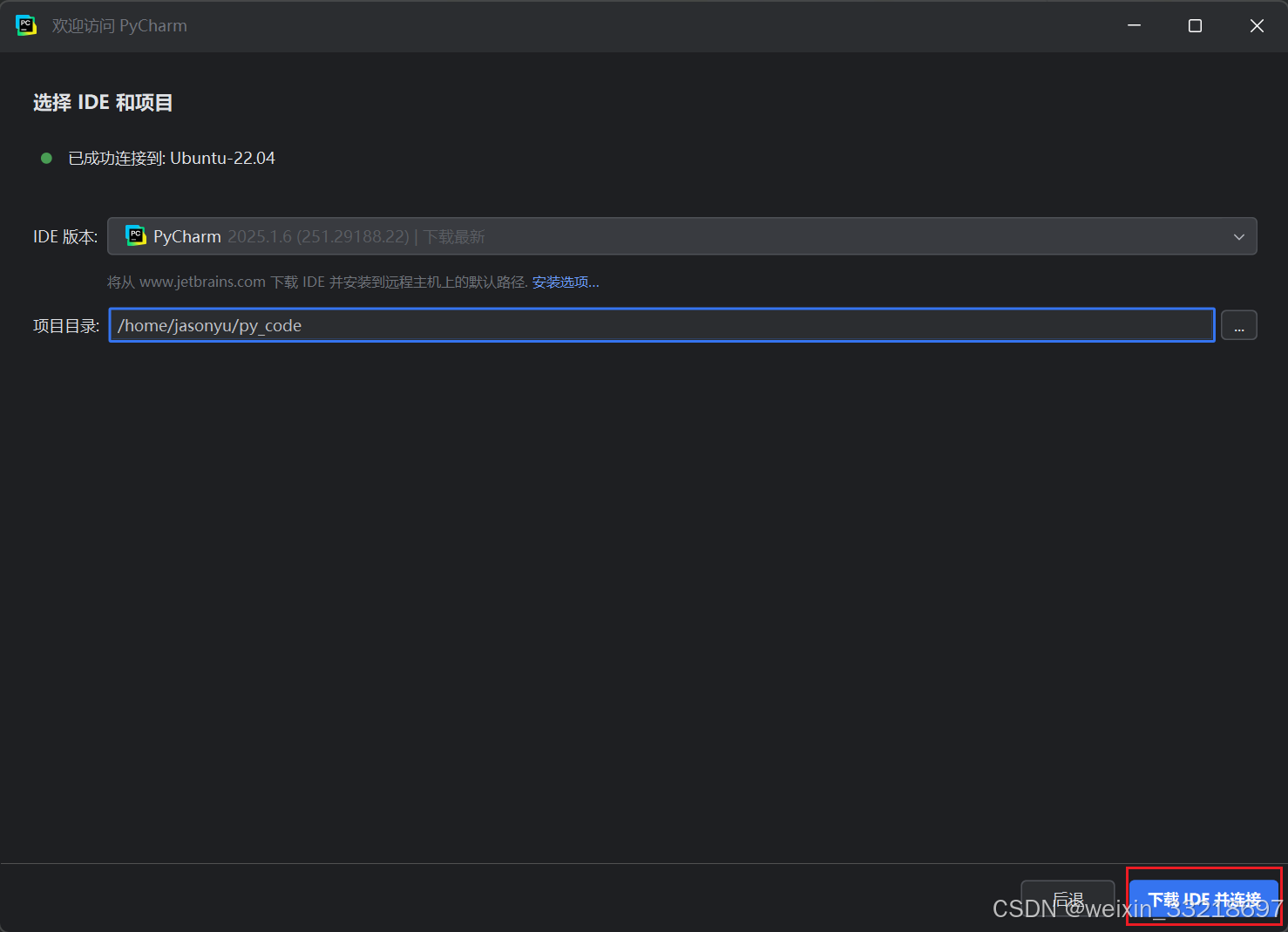Click the 选择 IDE 和项目 heading
1288x932 pixels.
(x=103, y=102)
